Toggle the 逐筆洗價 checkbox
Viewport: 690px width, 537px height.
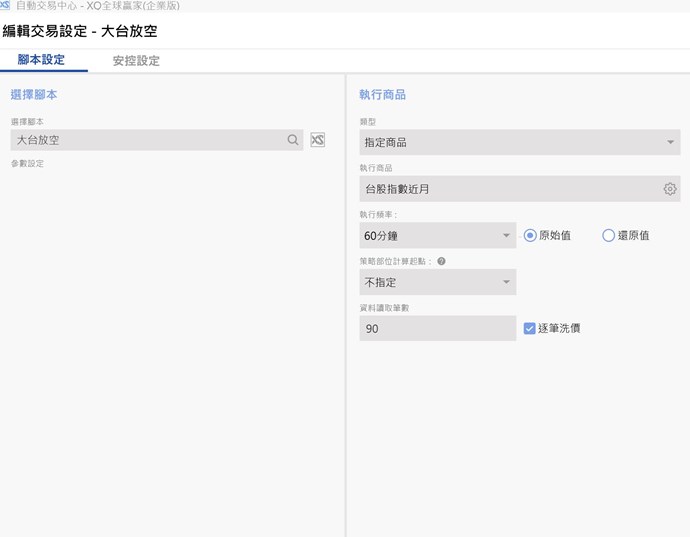click(530, 328)
